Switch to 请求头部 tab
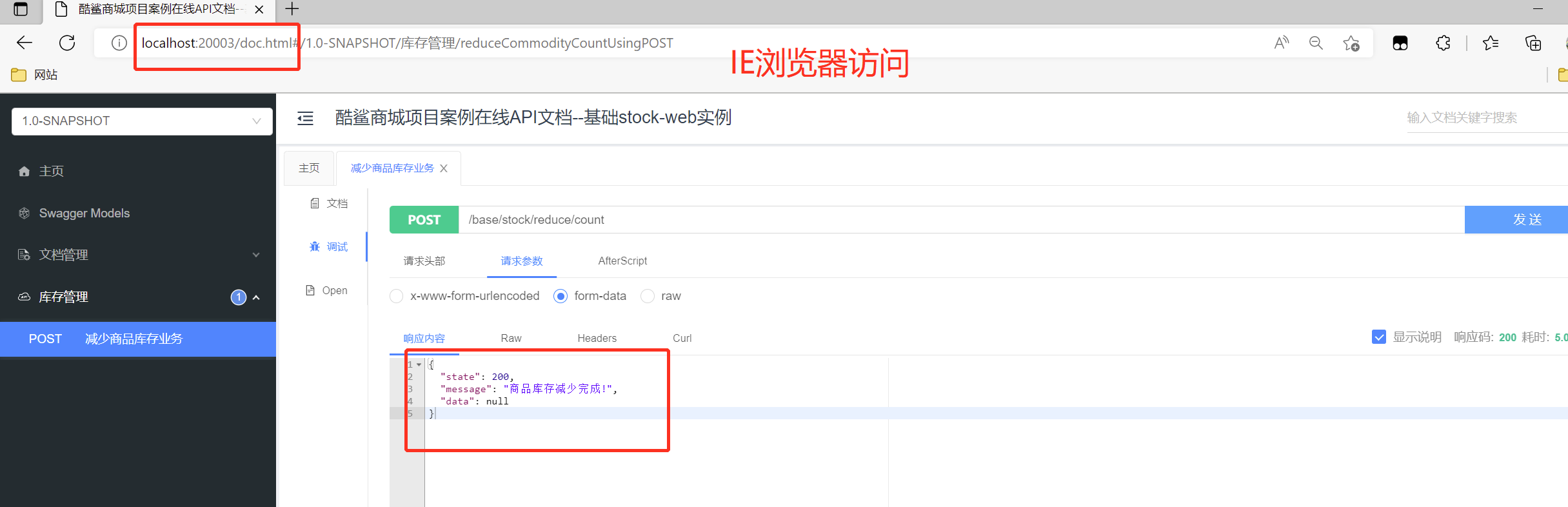 pyautogui.click(x=424, y=261)
